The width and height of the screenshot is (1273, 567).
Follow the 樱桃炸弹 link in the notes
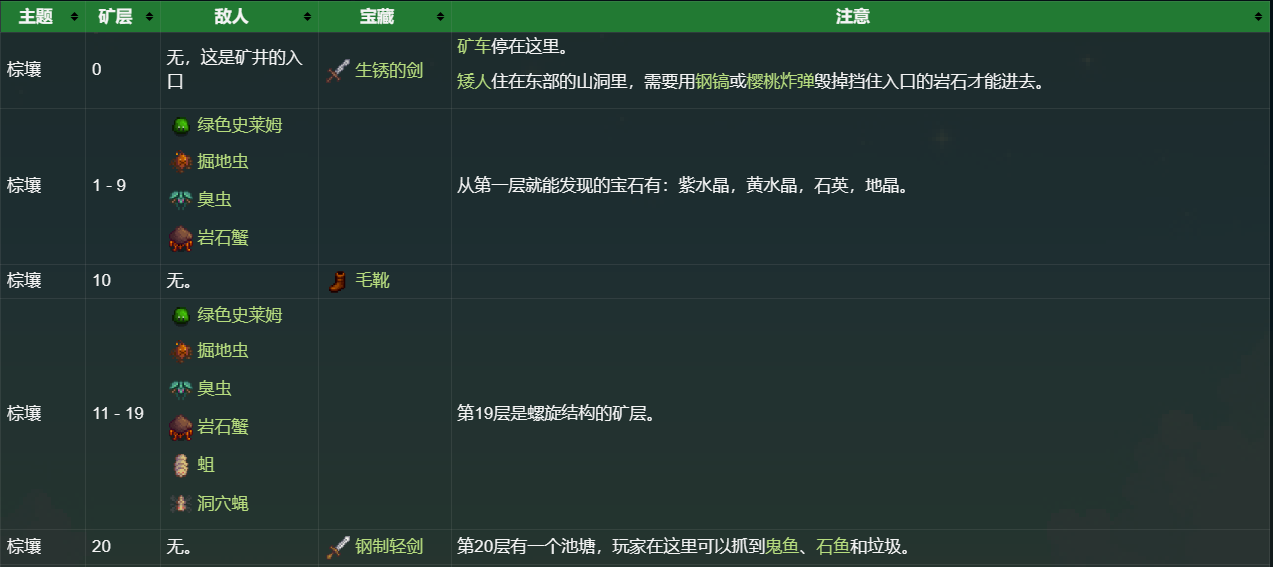(x=780, y=82)
